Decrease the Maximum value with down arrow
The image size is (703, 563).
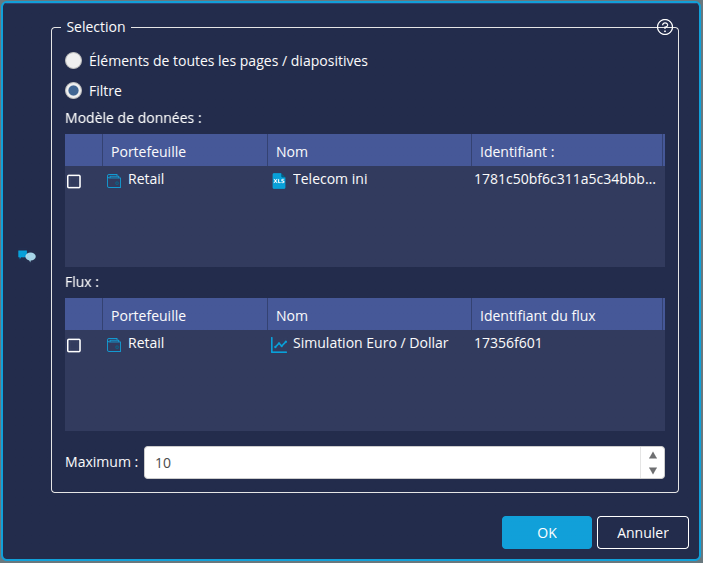[652, 471]
